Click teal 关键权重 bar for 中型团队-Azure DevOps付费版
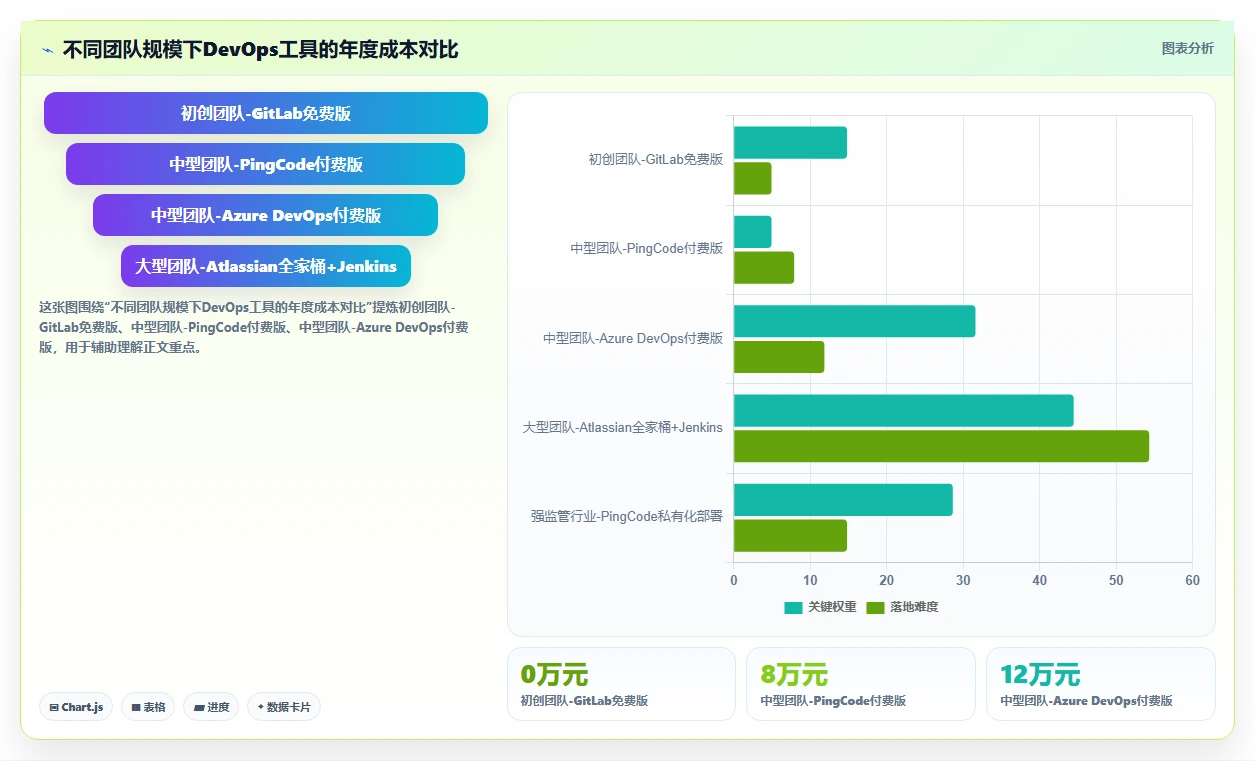This screenshot has width=1255, height=761. pos(854,321)
